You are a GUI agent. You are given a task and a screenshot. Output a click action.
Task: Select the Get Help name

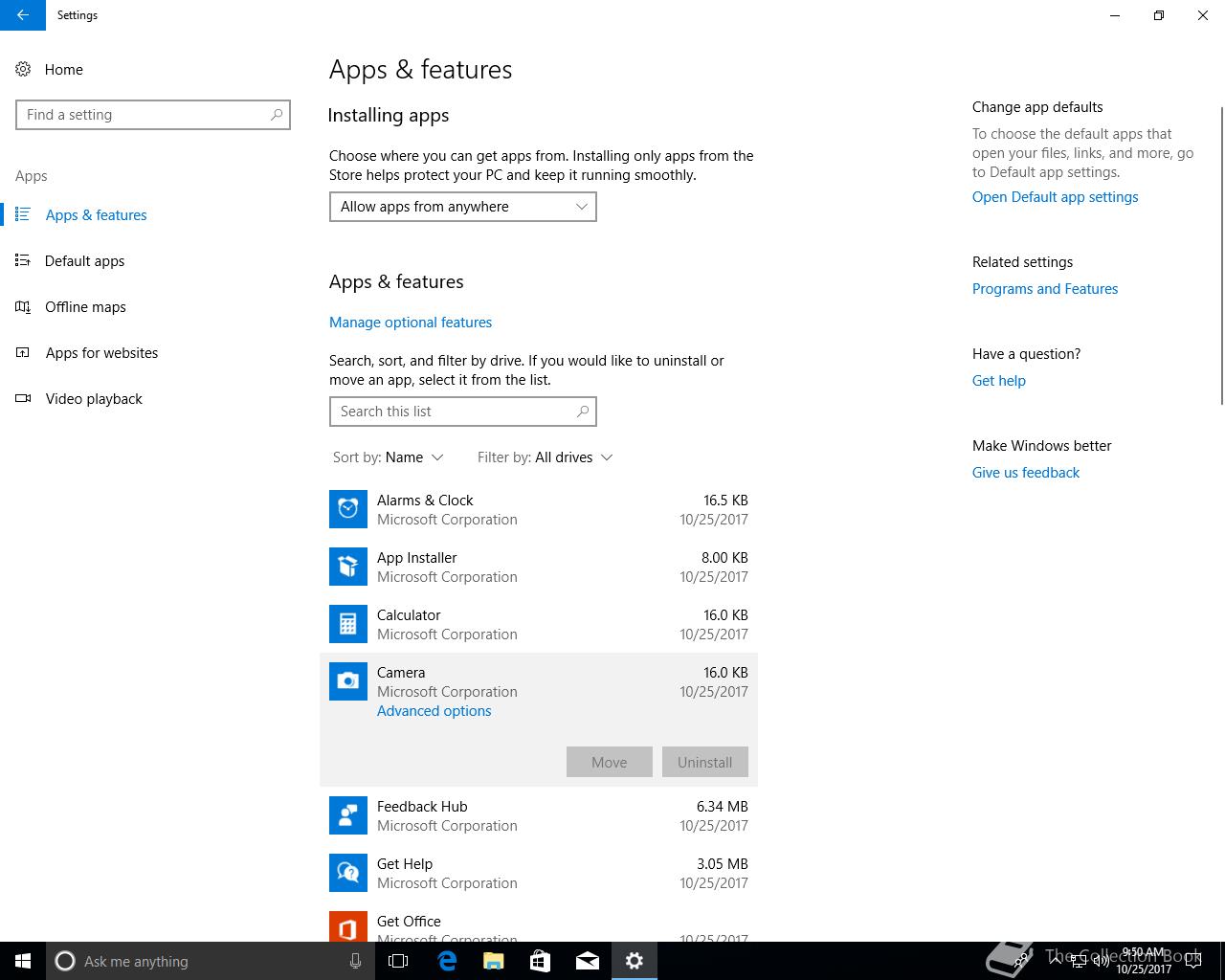pos(405,864)
